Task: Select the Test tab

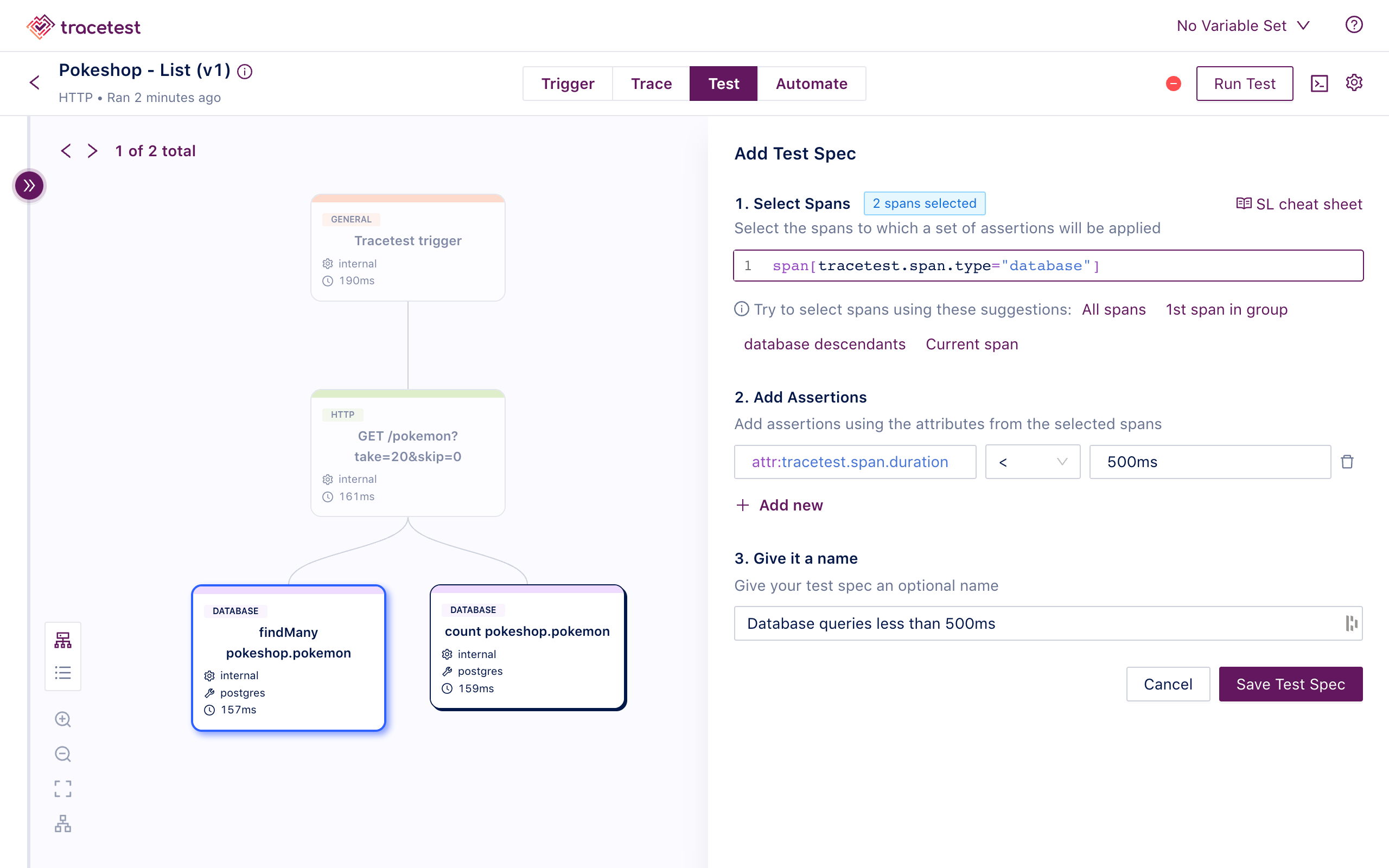Action: pos(723,84)
